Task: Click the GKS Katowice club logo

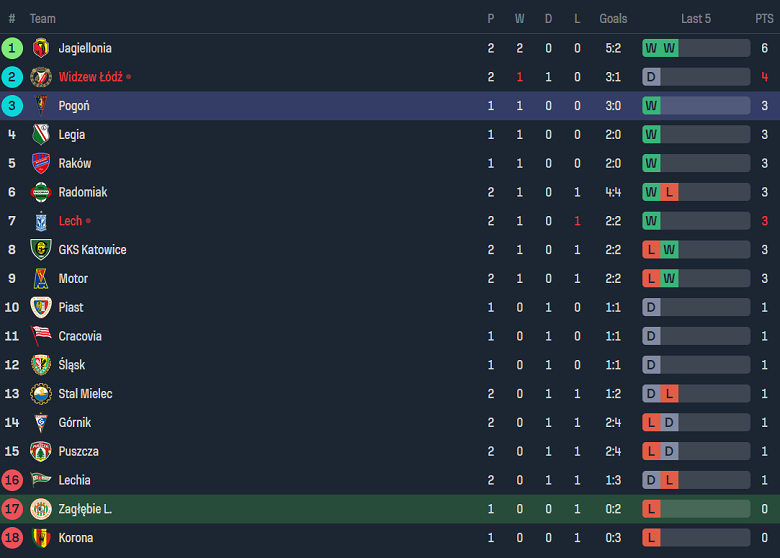Action: click(41, 250)
